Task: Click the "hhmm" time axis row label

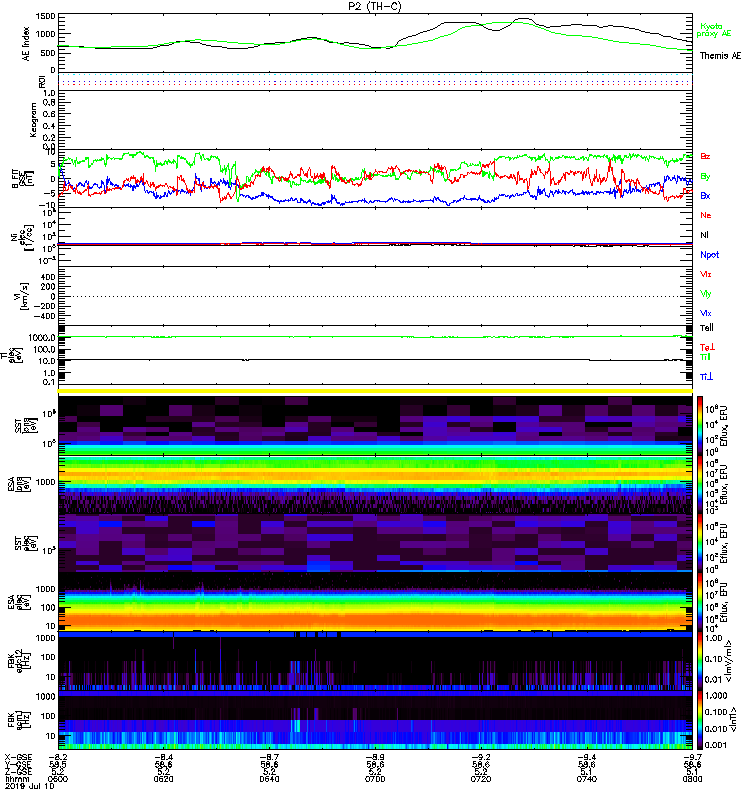Action: (17, 779)
